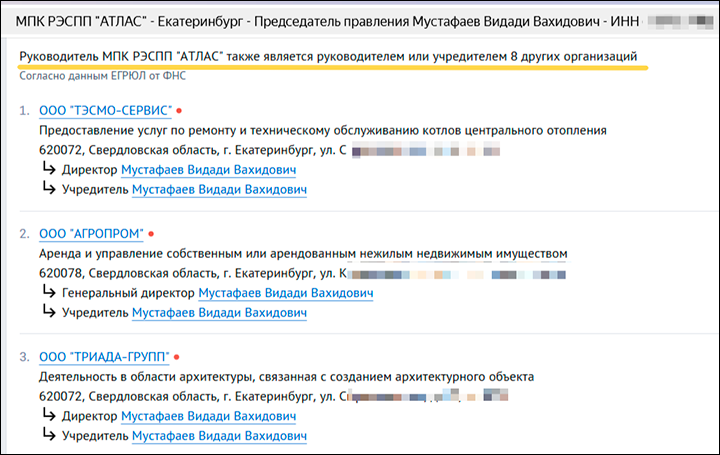Screen dimensions: 720x455
Task: Open the ООО "ТРИАДА-ГРУПП" company link
Action: coord(104,357)
